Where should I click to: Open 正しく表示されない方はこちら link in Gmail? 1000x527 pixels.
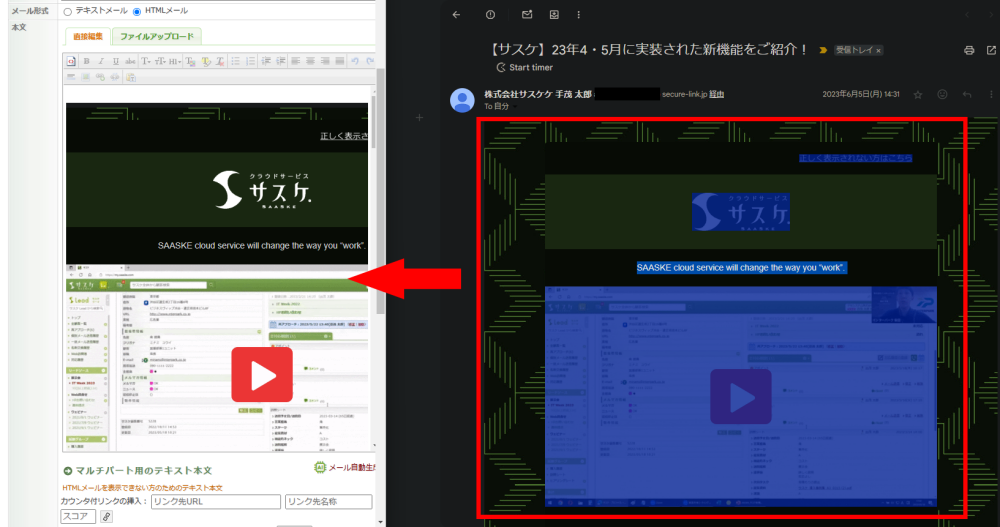pos(855,158)
